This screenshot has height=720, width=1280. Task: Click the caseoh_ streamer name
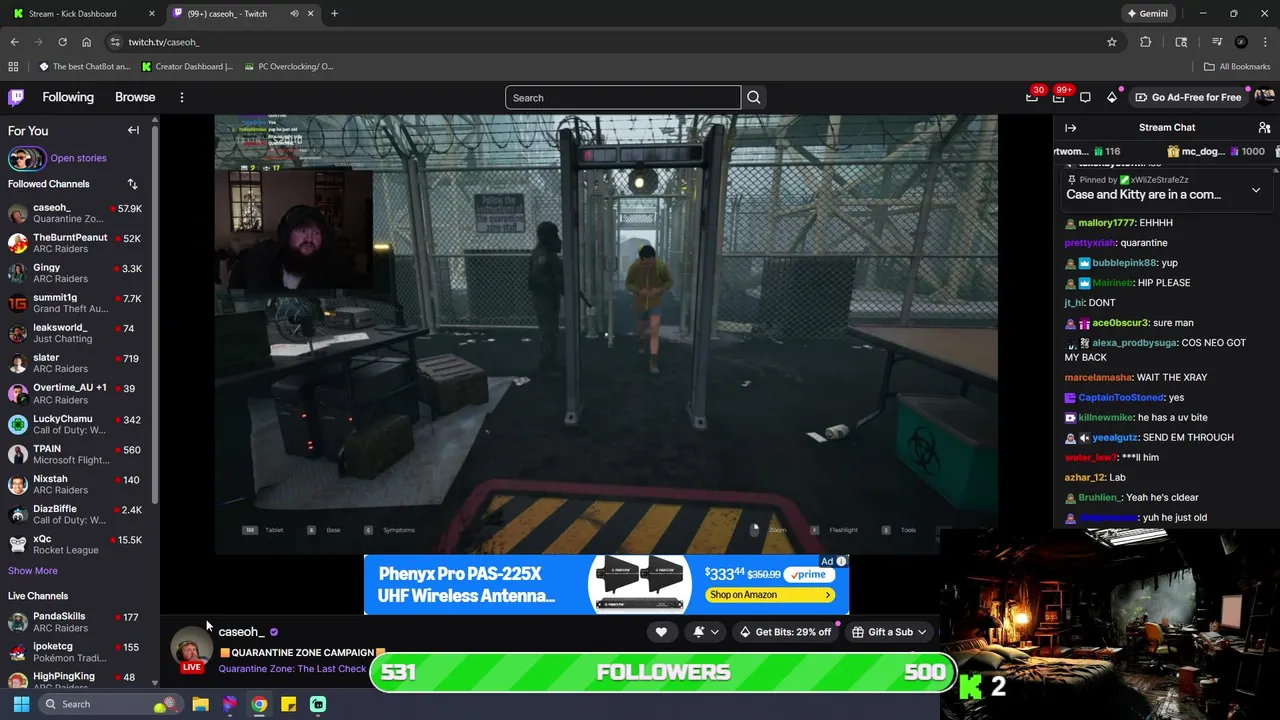click(x=241, y=632)
